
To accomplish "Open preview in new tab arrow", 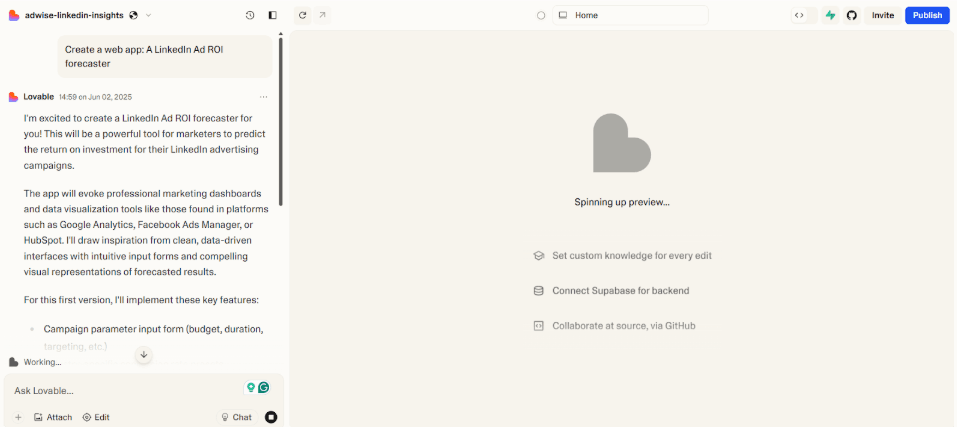I will click(x=322, y=15).
